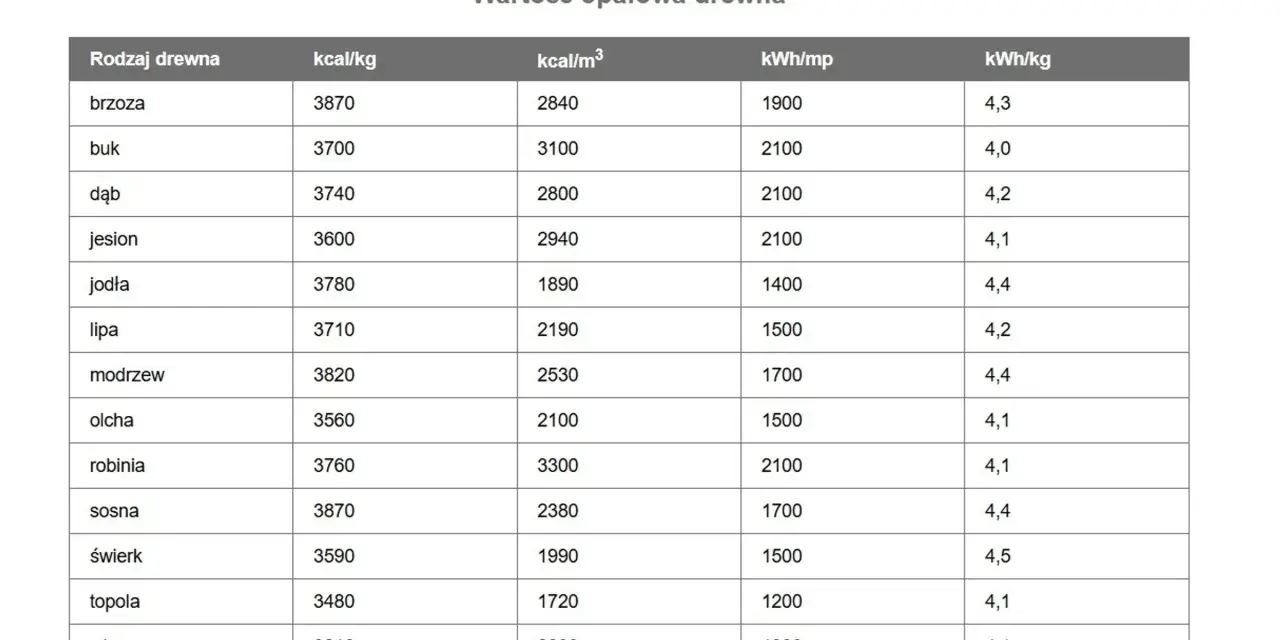Image resolution: width=1280 pixels, height=640 pixels.
Task: Select the robinia row name cell
Action: pos(181,466)
